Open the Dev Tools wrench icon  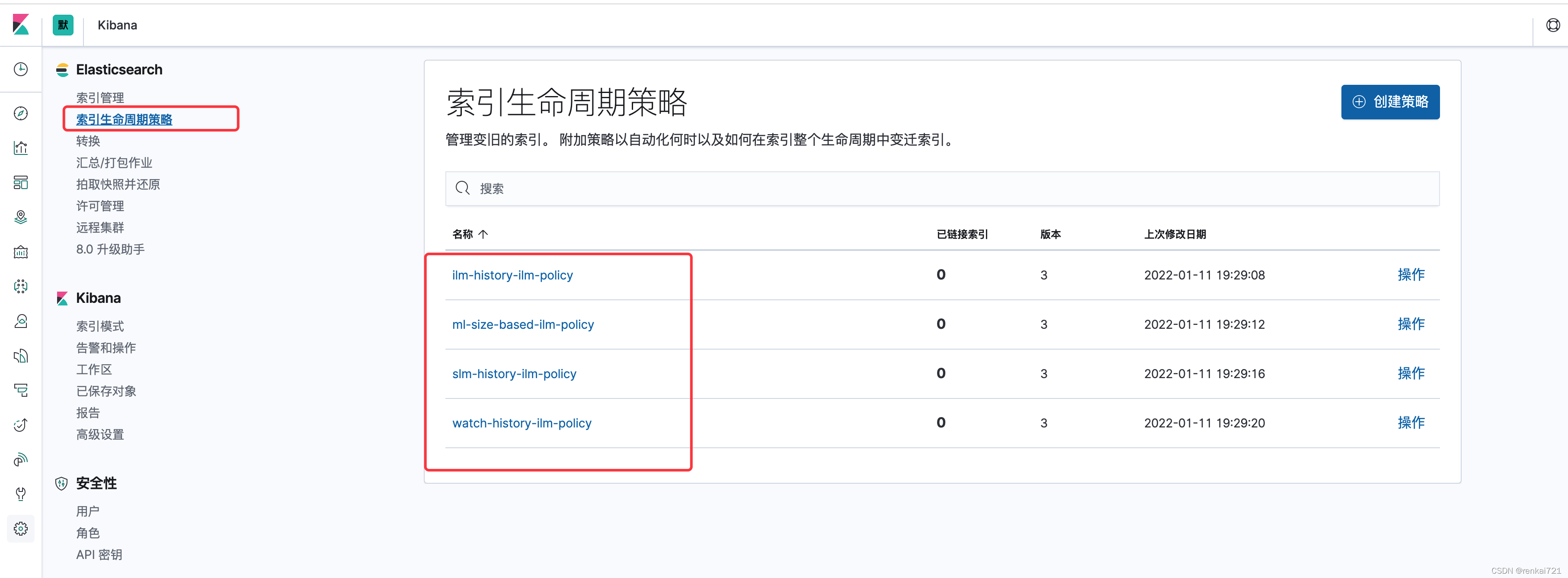21,493
